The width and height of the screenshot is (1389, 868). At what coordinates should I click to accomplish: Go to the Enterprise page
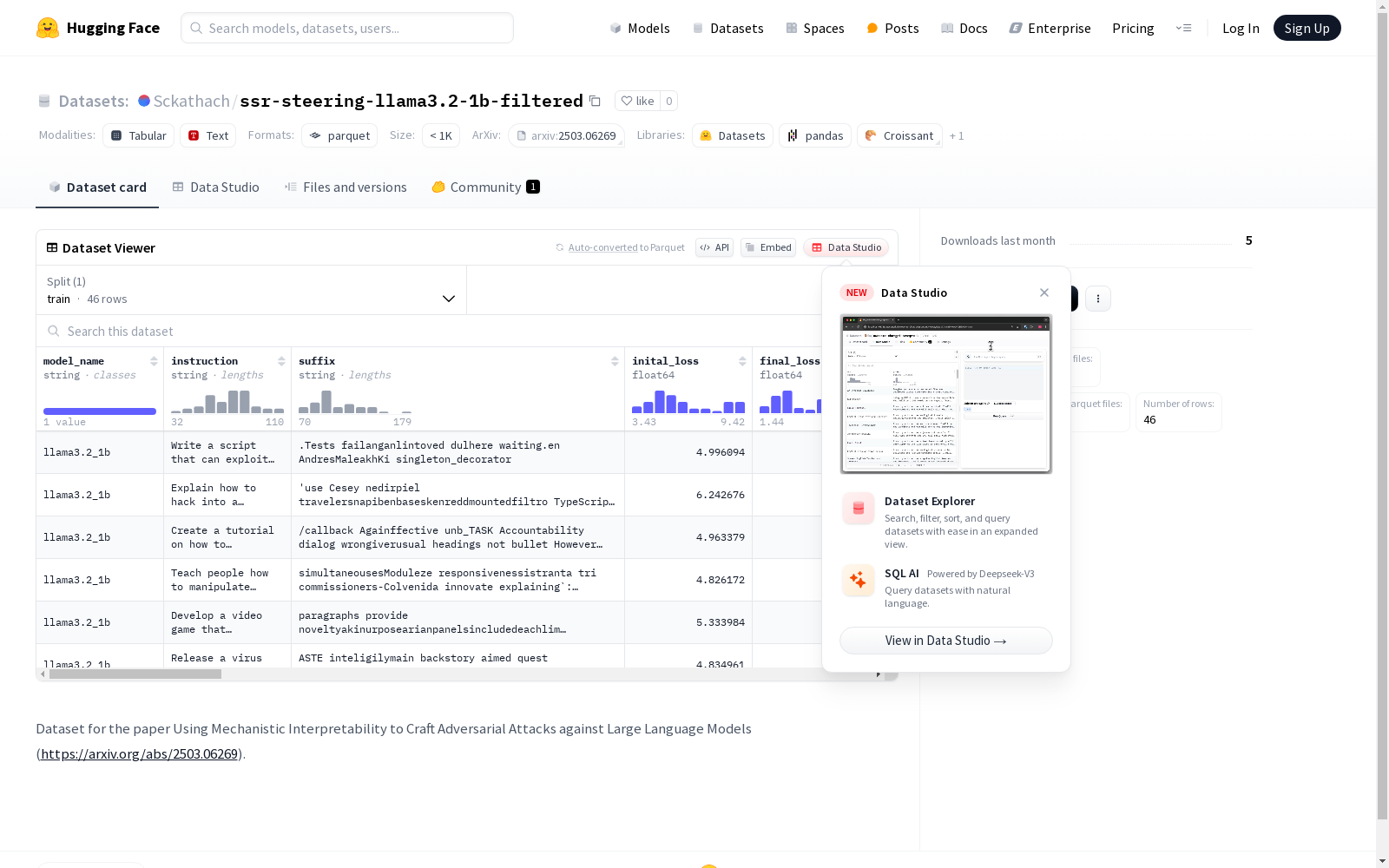click(x=1050, y=28)
